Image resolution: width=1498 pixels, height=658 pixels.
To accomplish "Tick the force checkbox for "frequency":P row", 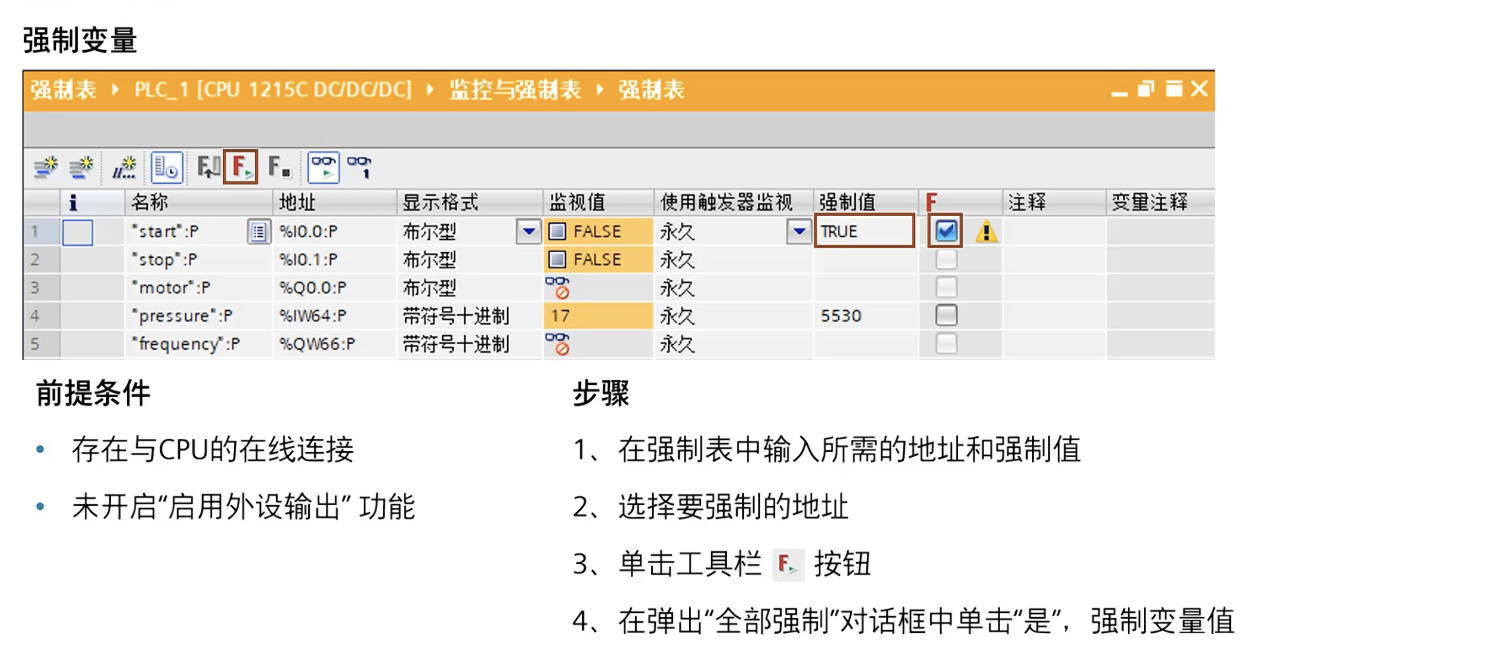I will [946, 344].
